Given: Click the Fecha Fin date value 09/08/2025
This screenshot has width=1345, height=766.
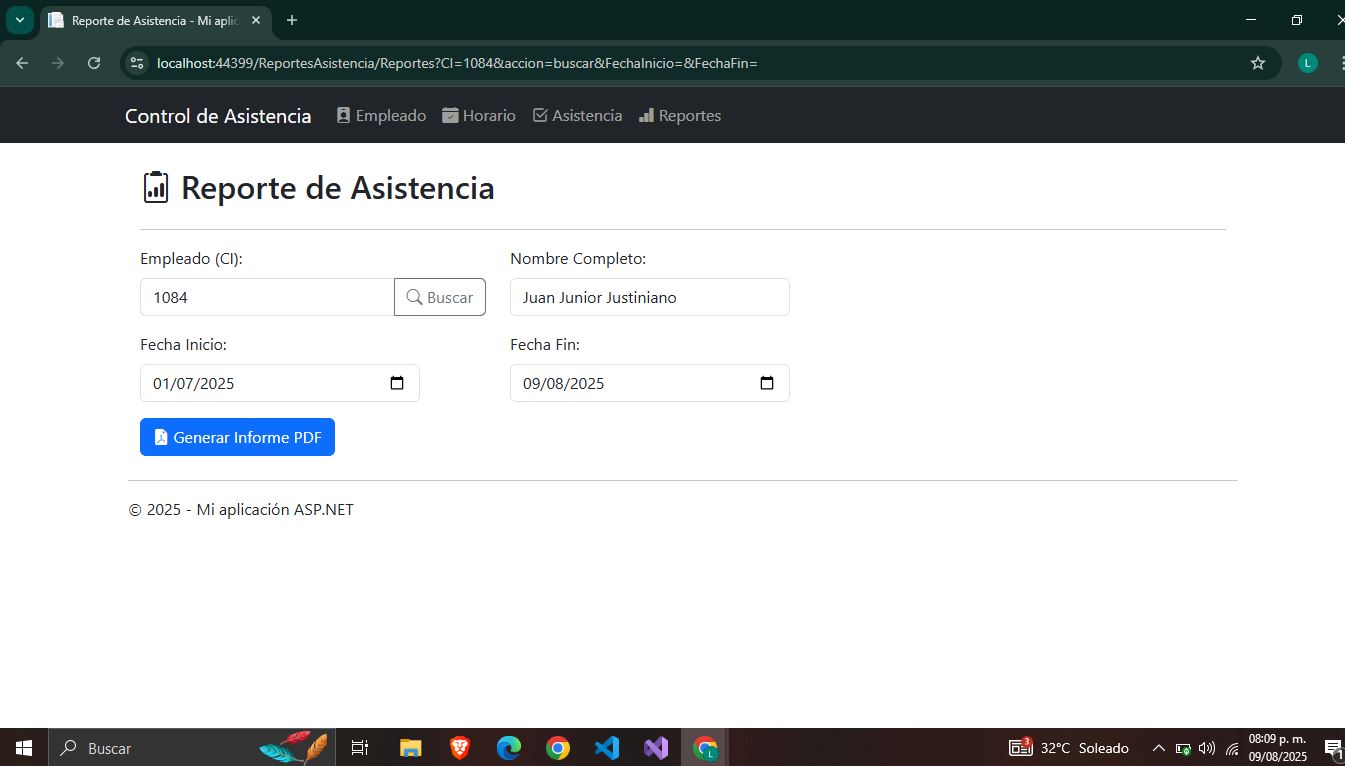Looking at the screenshot, I should pos(564,383).
